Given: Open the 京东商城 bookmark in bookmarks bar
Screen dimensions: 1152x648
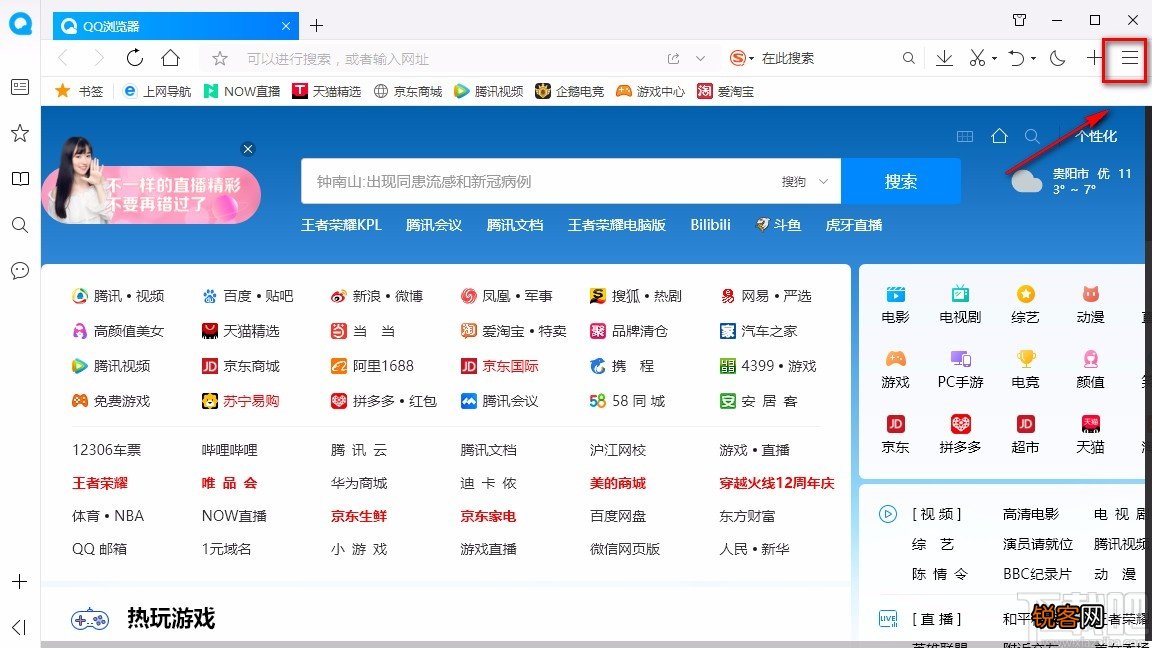Looking at the screenshot, I should 408,91.
